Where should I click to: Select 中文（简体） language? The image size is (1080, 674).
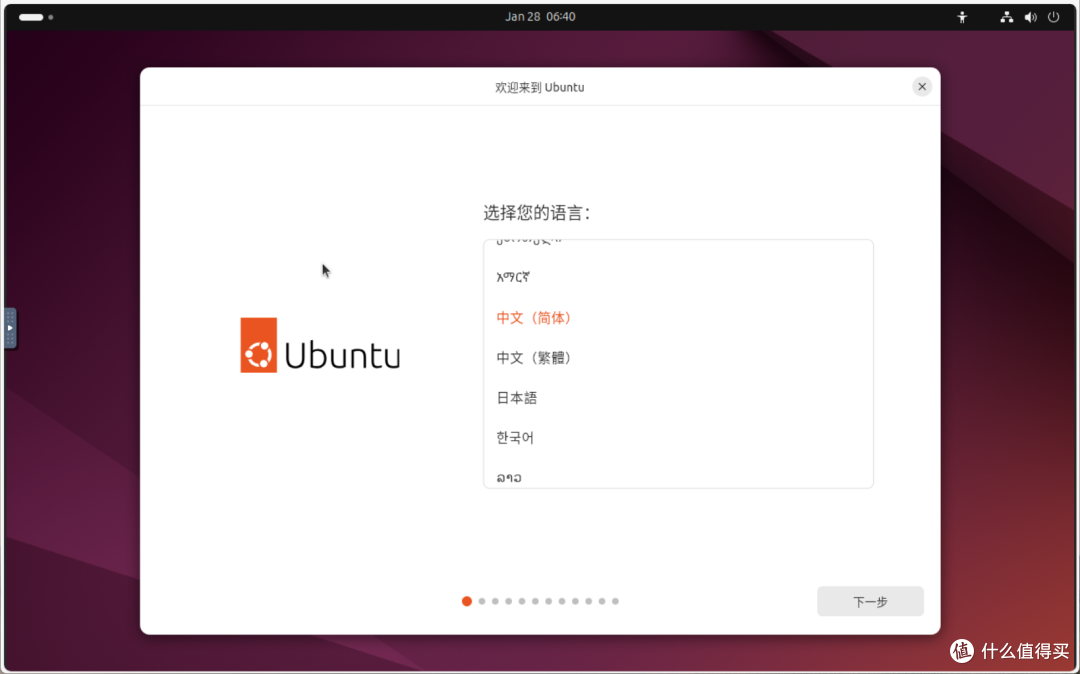[678, 318]
